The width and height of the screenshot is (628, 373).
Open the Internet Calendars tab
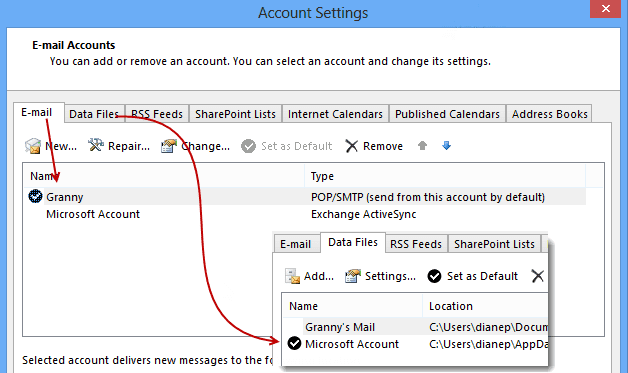coord(335,114)
